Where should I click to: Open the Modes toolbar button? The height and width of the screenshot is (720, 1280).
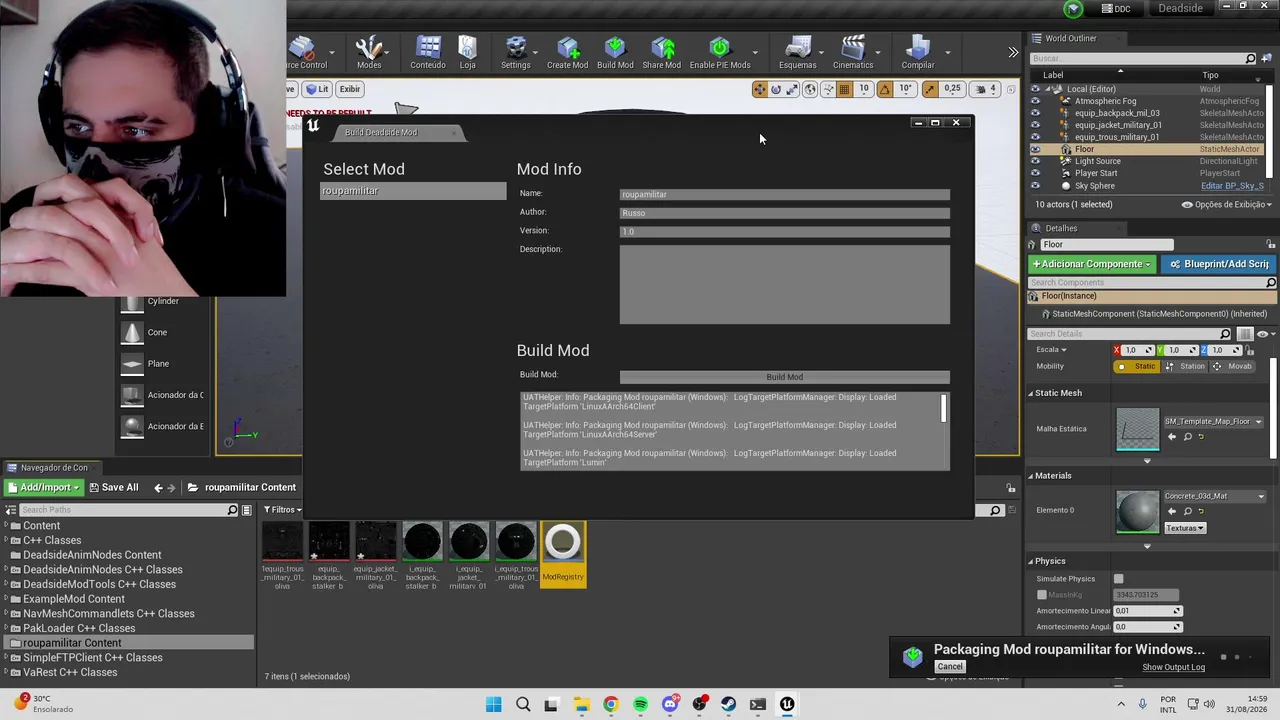click(x=369, y=53)
